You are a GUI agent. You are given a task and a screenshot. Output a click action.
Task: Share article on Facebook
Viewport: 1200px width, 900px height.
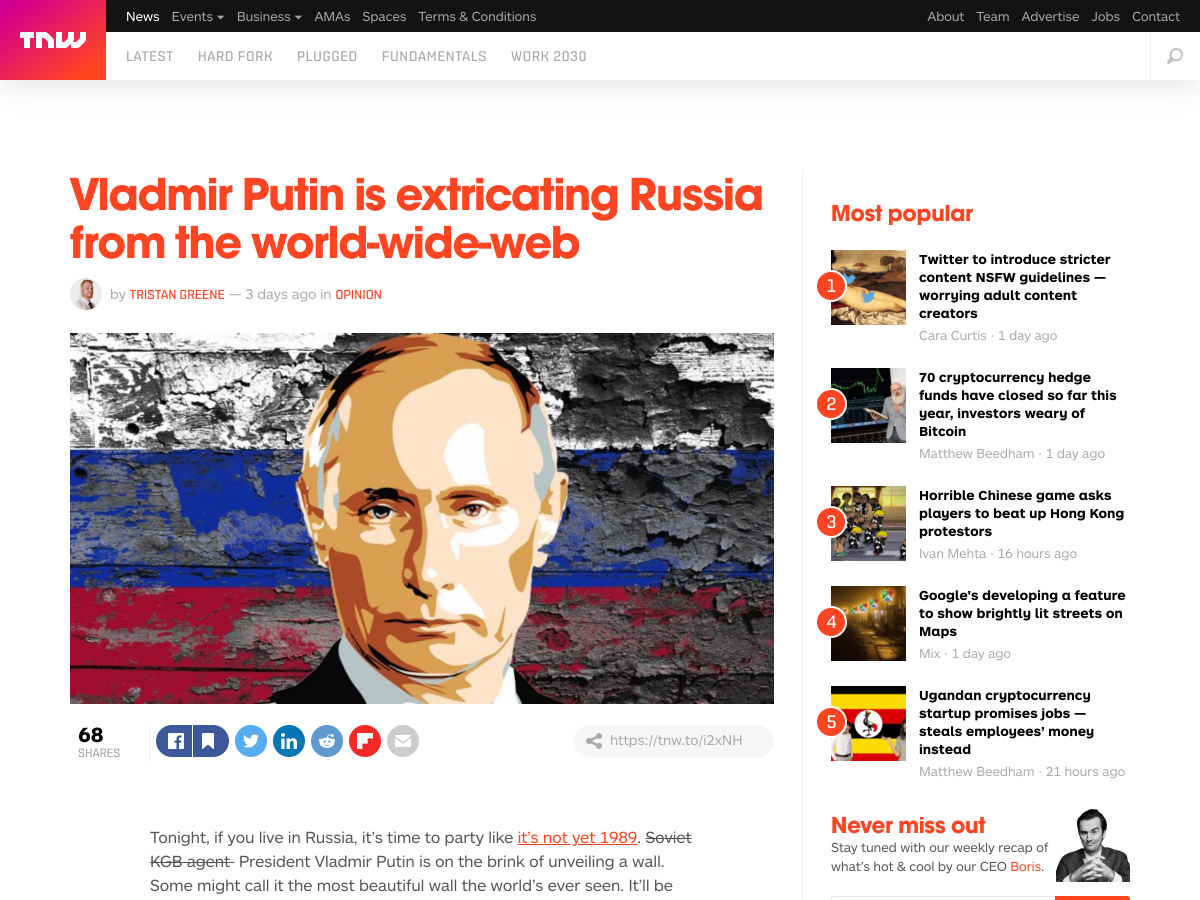pyautogui.click(x=174, y=741)
